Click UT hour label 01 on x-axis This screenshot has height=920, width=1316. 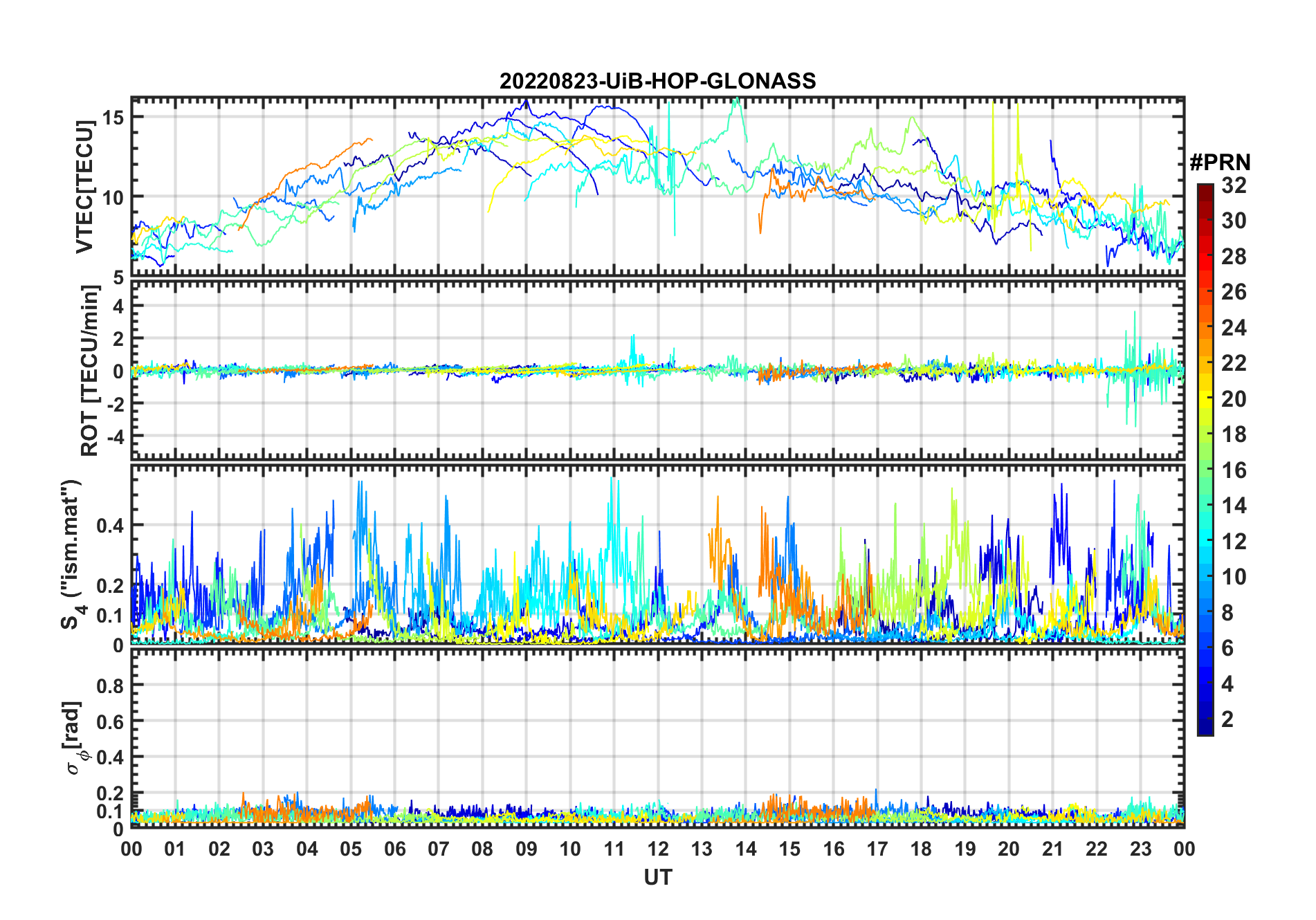click(175, 849)
